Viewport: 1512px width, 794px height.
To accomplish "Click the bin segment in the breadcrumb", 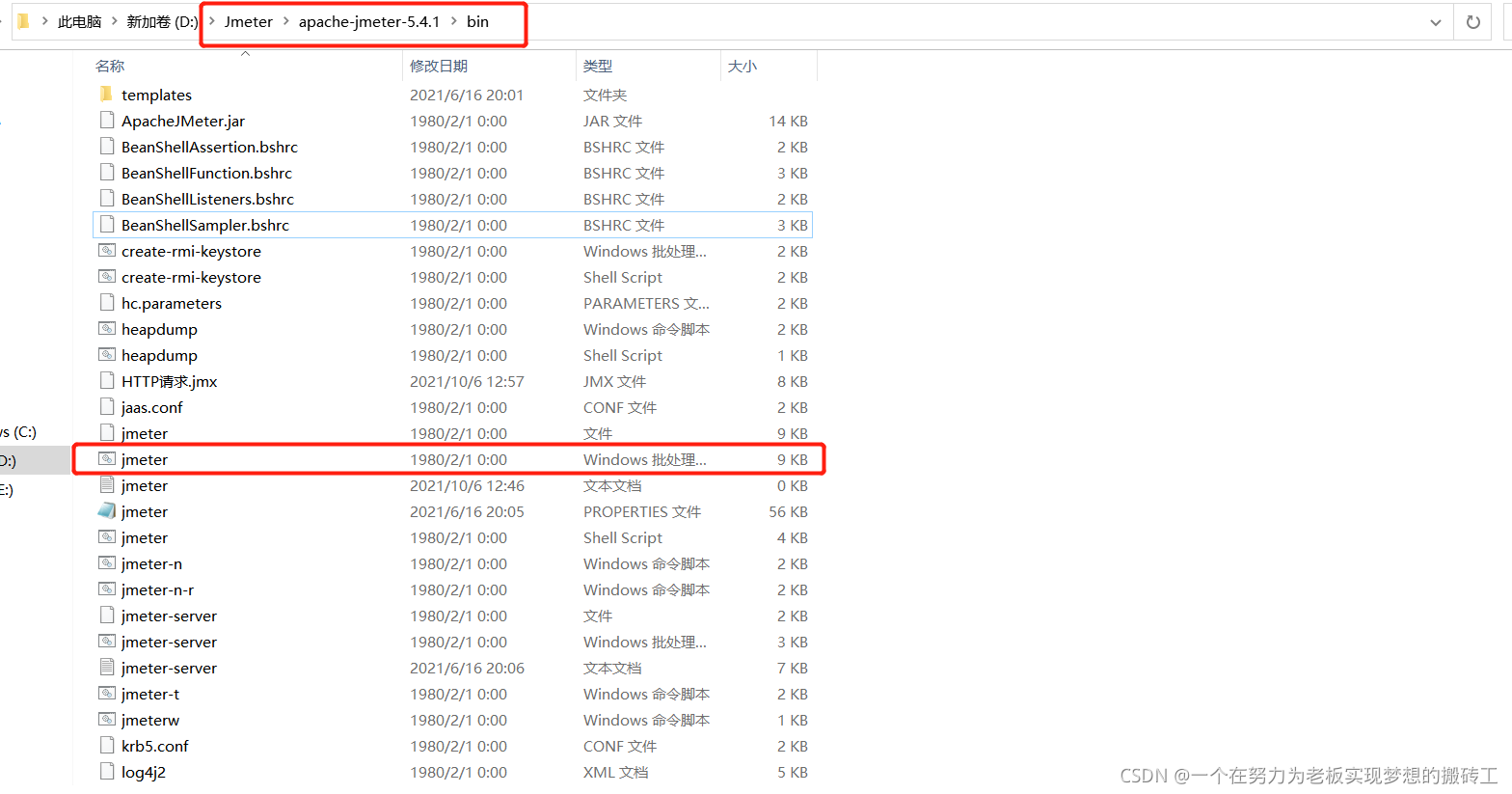I will click(477, 21).
